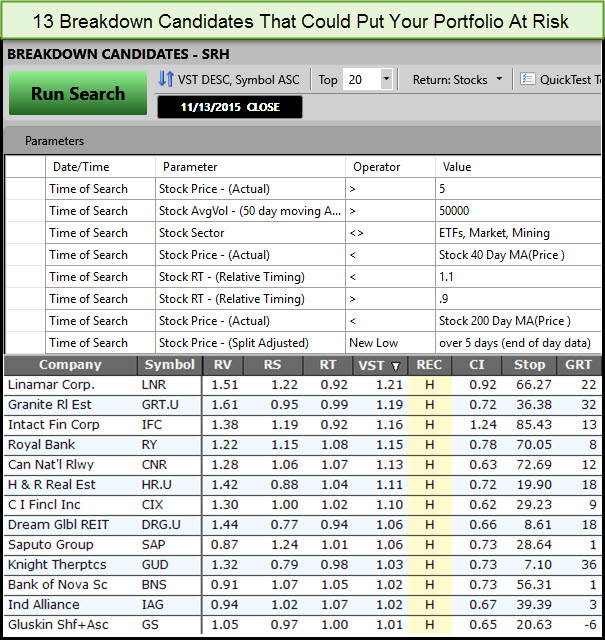Click the GUD symbol for Knight Therptcs
Viewport: 605px width, 640px height.
click(155, 565)
